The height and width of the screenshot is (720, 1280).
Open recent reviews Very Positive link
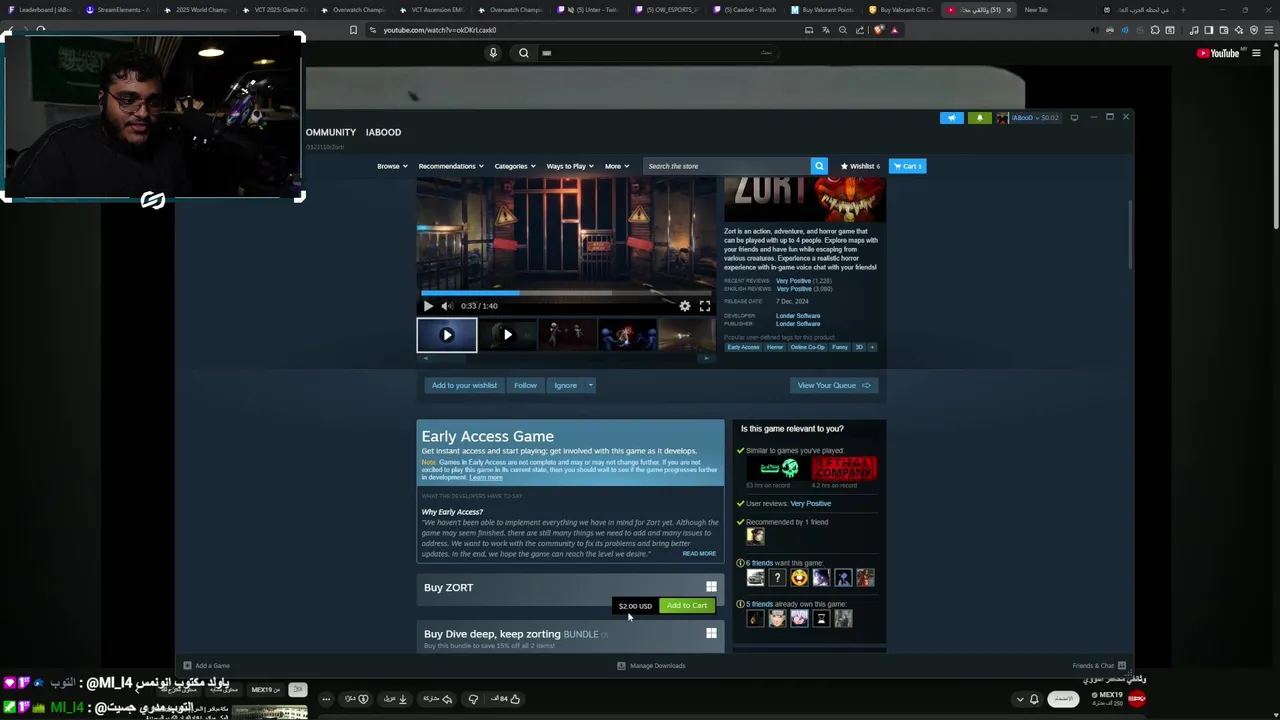(x=794, y=281)
